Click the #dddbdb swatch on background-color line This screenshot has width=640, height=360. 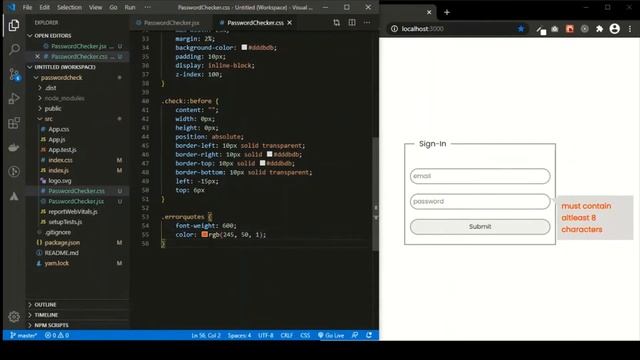coord(244,47)
